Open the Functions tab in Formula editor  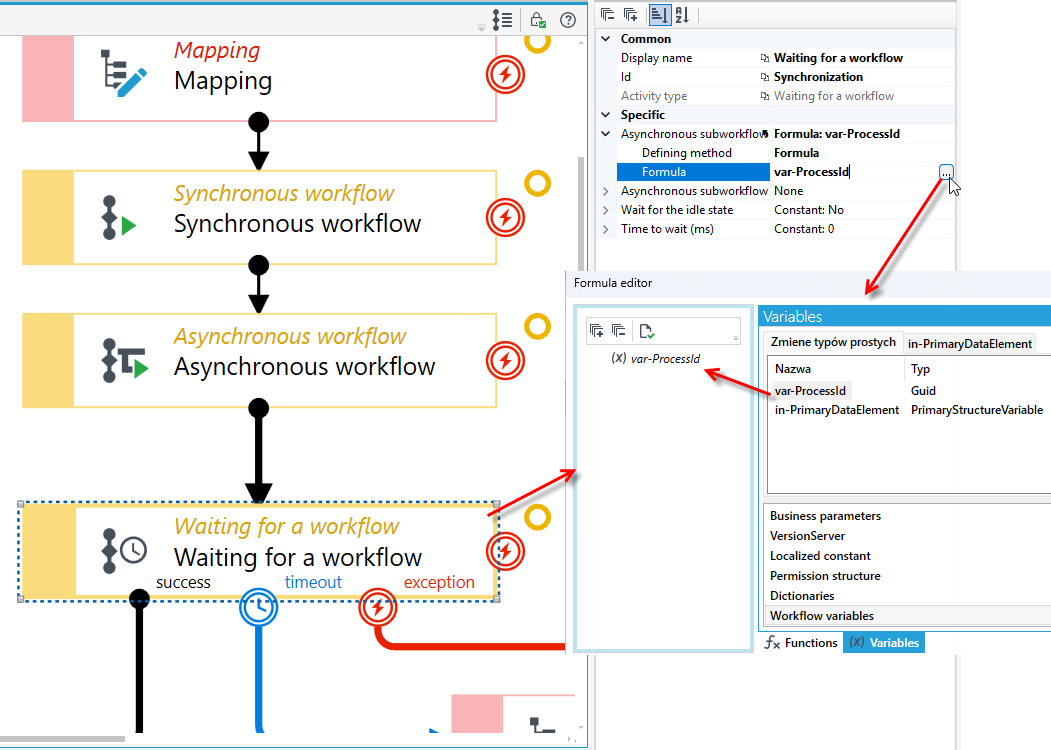[802, 643]
